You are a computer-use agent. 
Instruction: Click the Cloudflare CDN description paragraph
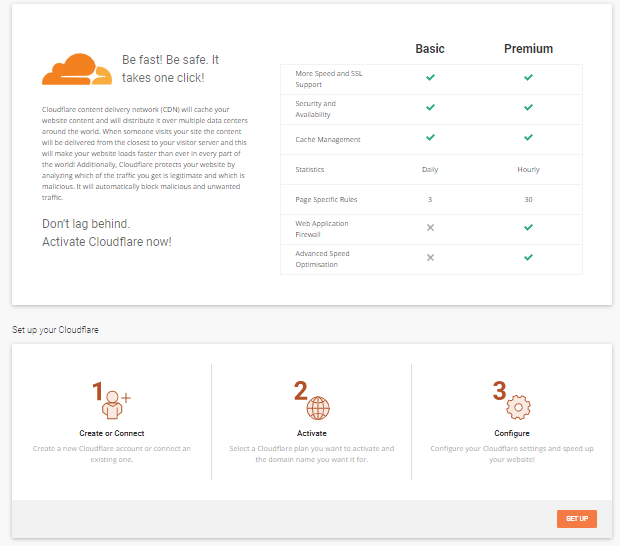coord(145,153)
